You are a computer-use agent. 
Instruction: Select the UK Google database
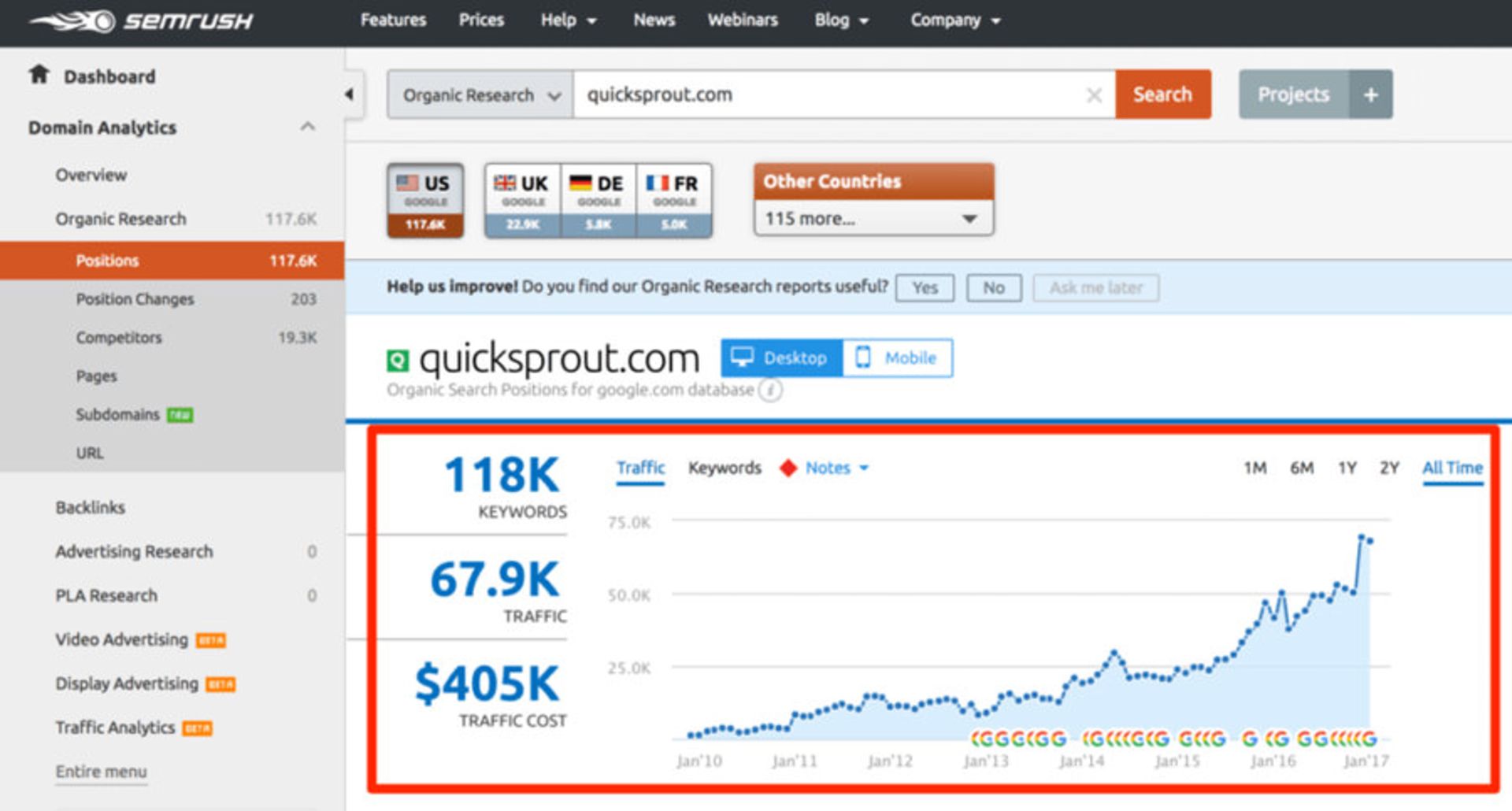(x=522, y=200)
